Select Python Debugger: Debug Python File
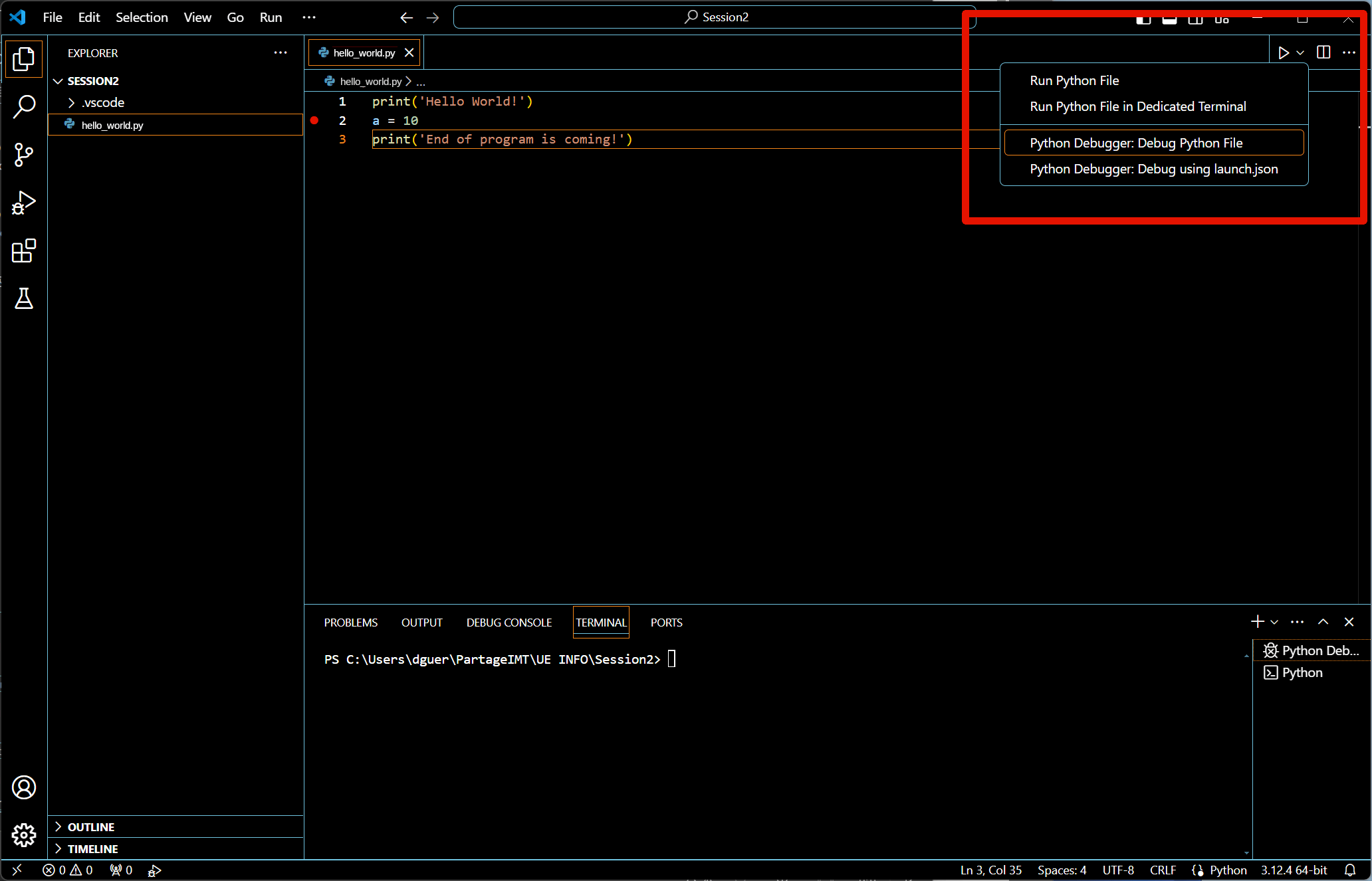This screenshot has width=1372, height=881. [1135, 143]
